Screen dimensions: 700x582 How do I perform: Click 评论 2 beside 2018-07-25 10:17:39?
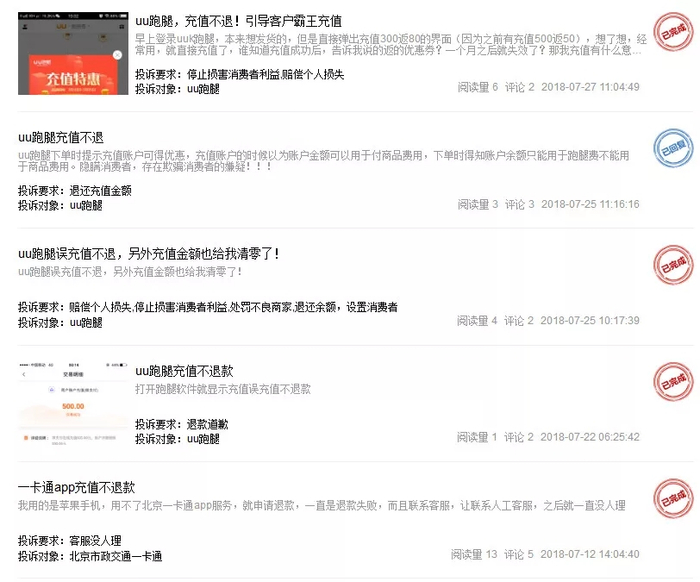pos(519,320)
